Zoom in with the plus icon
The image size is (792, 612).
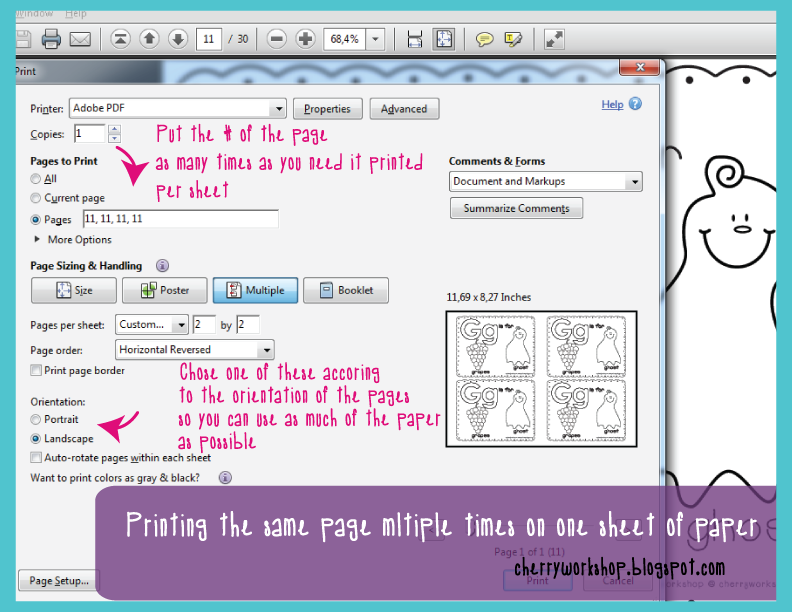[306, 39]
